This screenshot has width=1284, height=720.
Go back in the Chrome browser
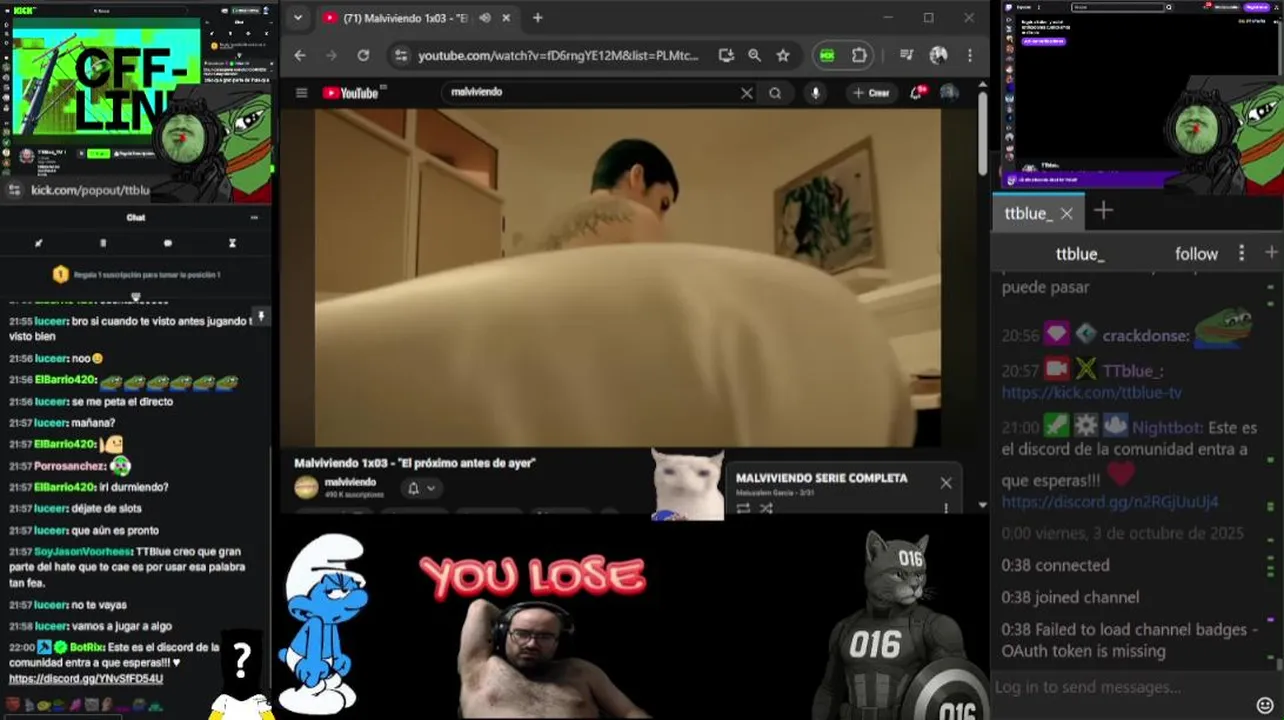point(300,56)
